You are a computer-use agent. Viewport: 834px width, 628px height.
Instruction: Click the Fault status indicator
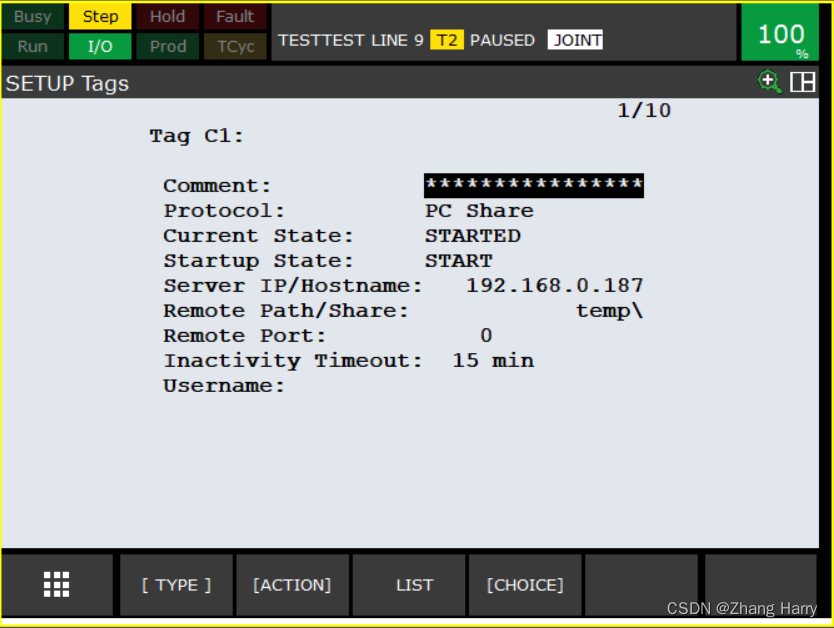(x=235, y=16)
